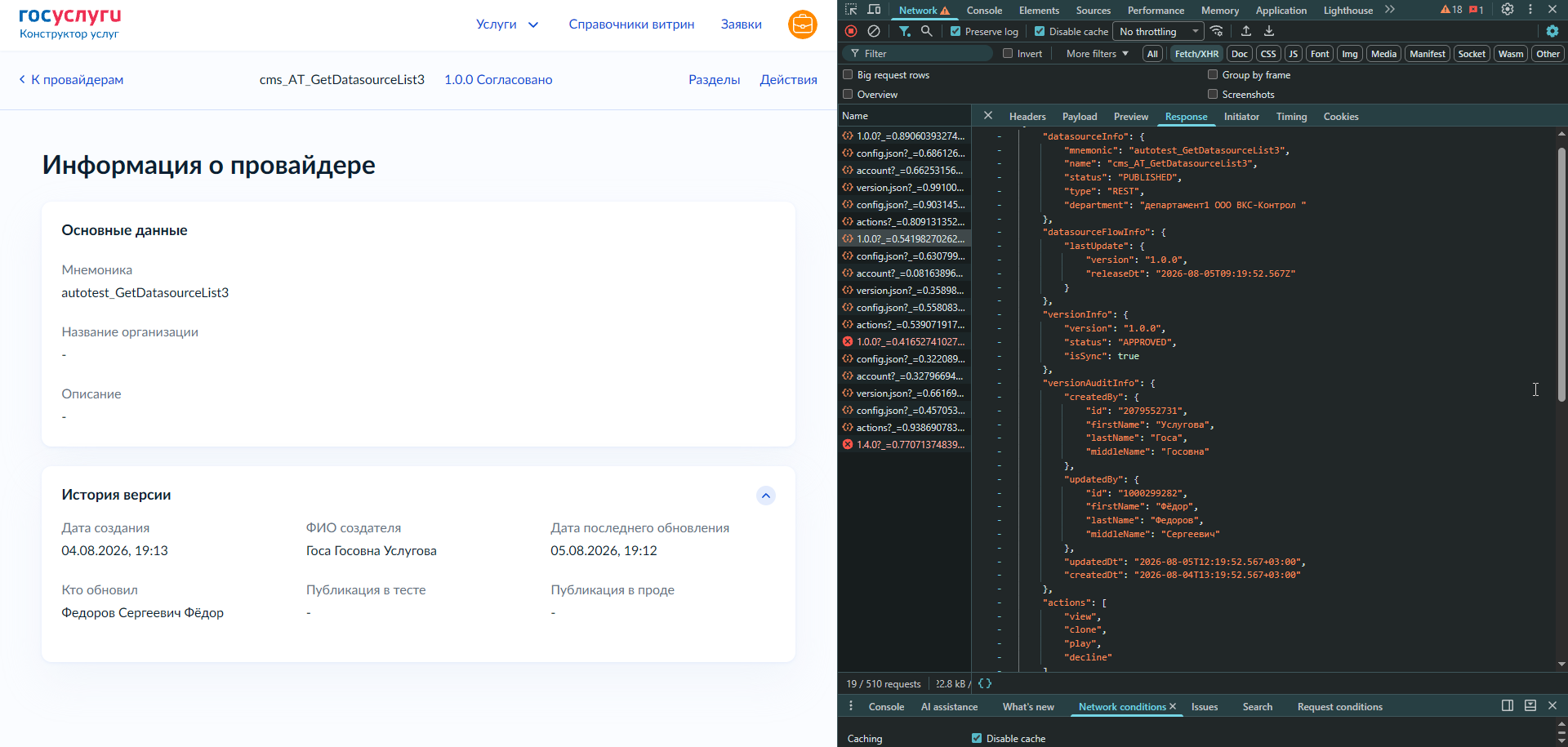Expand the More filters dropdown
The width and height of the screenshot is (1568, 747).
(x=1098, y=53)
